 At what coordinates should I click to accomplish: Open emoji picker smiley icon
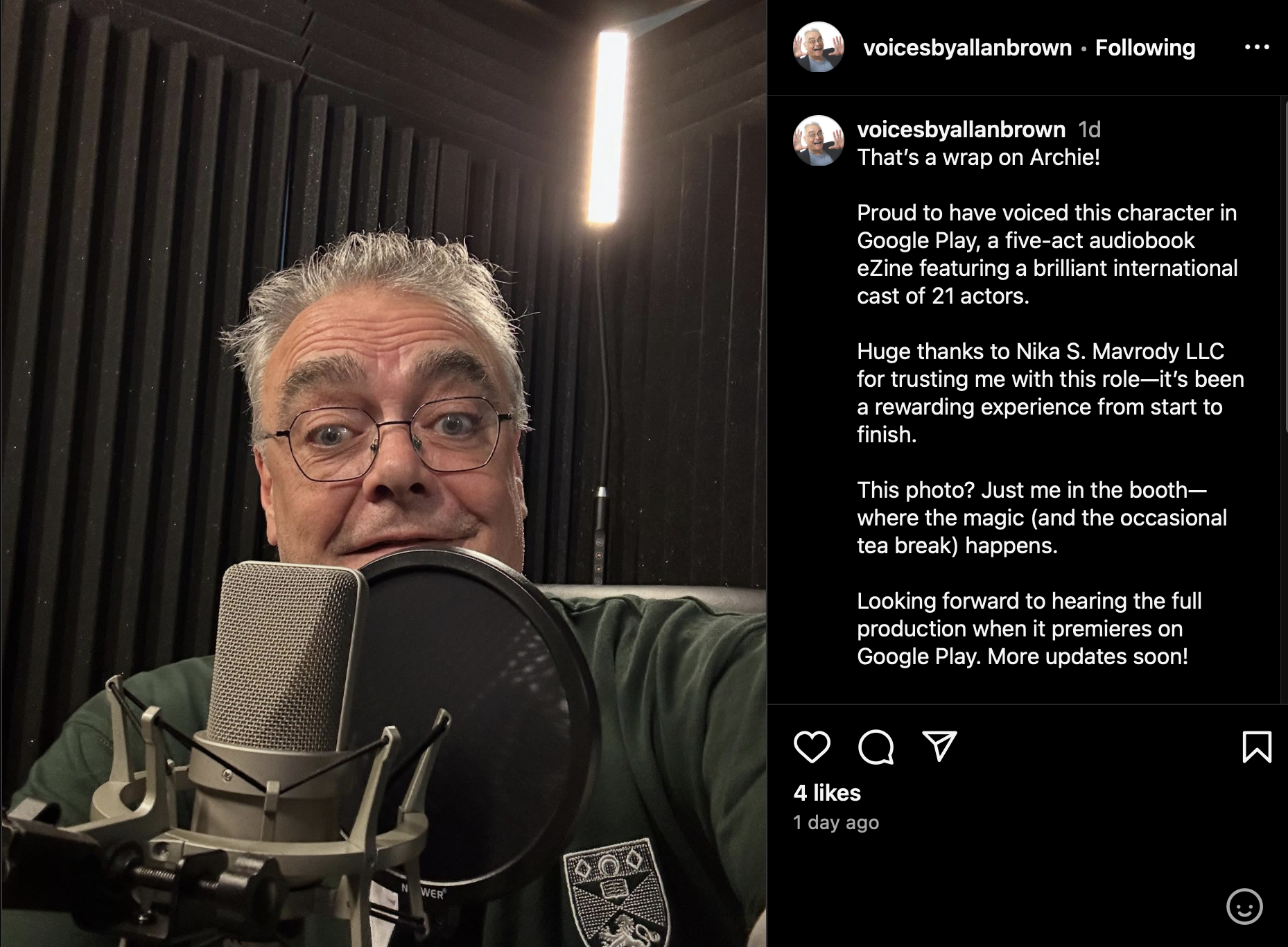(1244, 906)
